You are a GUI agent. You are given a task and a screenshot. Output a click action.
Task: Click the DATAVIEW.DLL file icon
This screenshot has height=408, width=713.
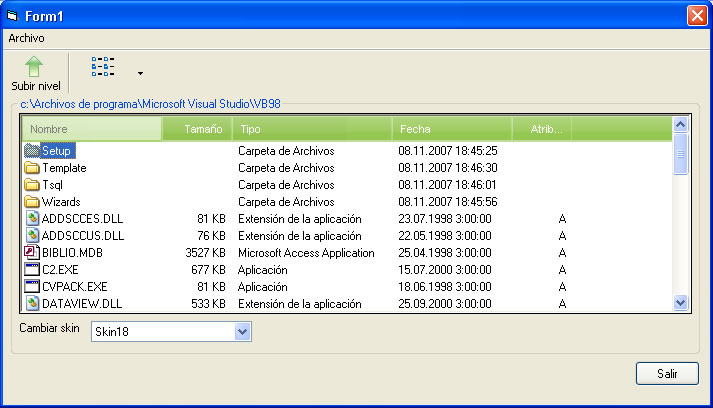click(x=31, y=304)
